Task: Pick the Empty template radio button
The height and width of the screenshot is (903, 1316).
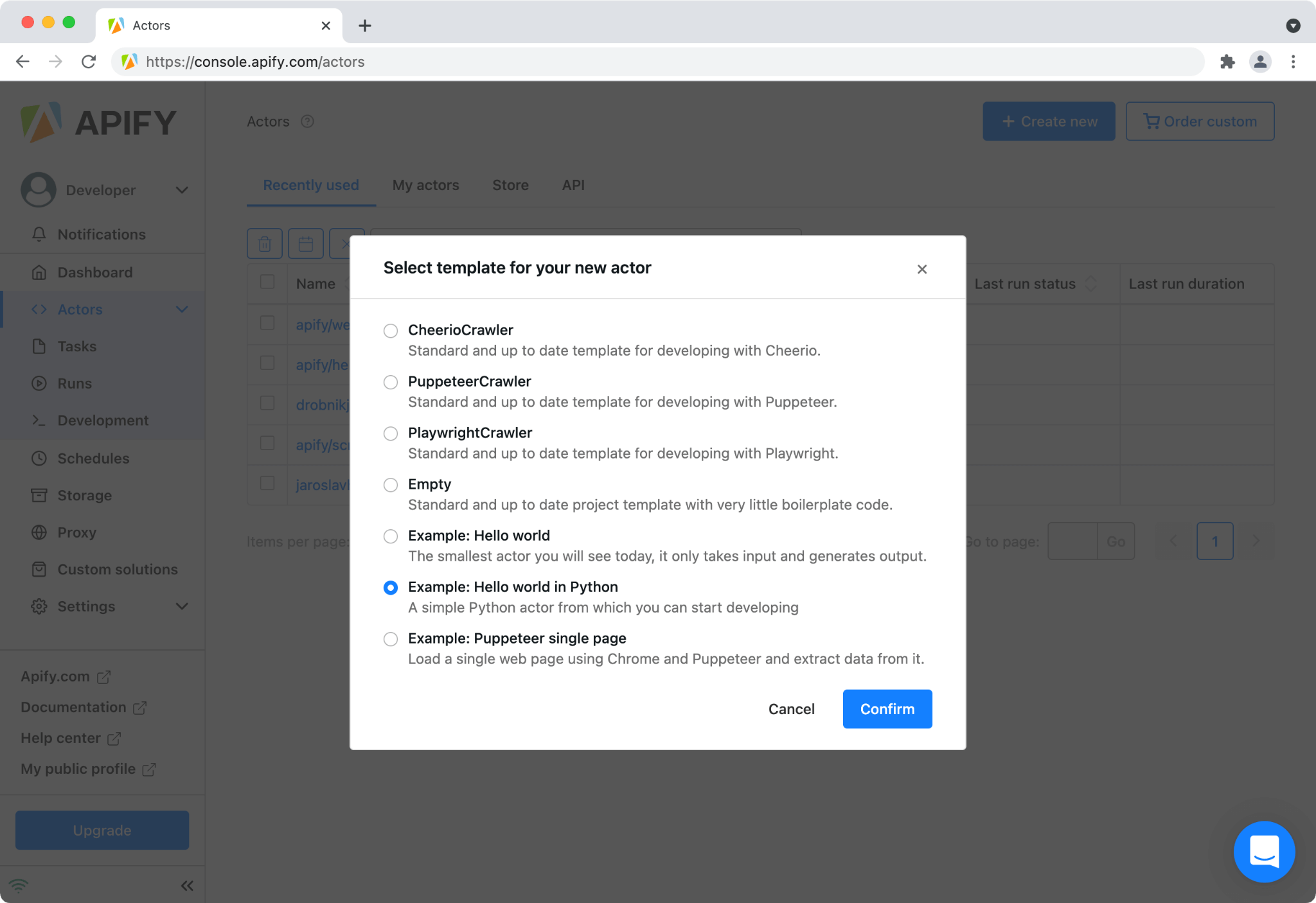Action: [x=391, y=485]
